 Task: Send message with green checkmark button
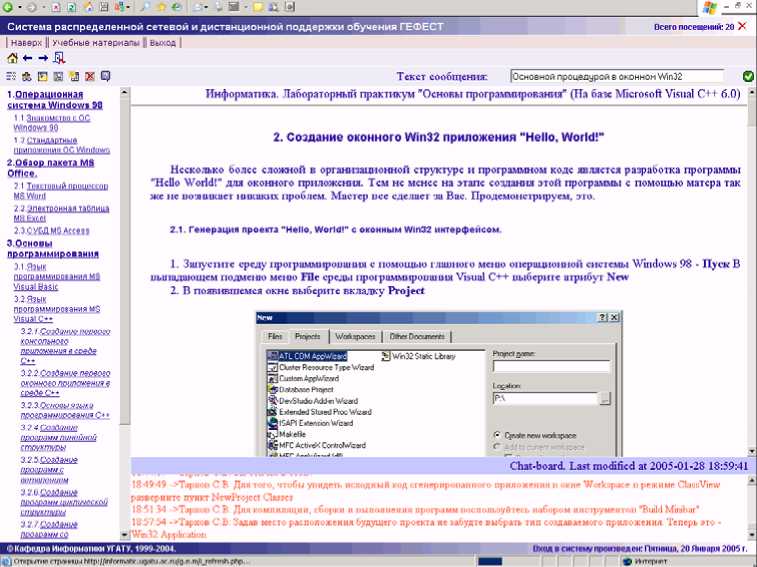(x=748, y=76)
